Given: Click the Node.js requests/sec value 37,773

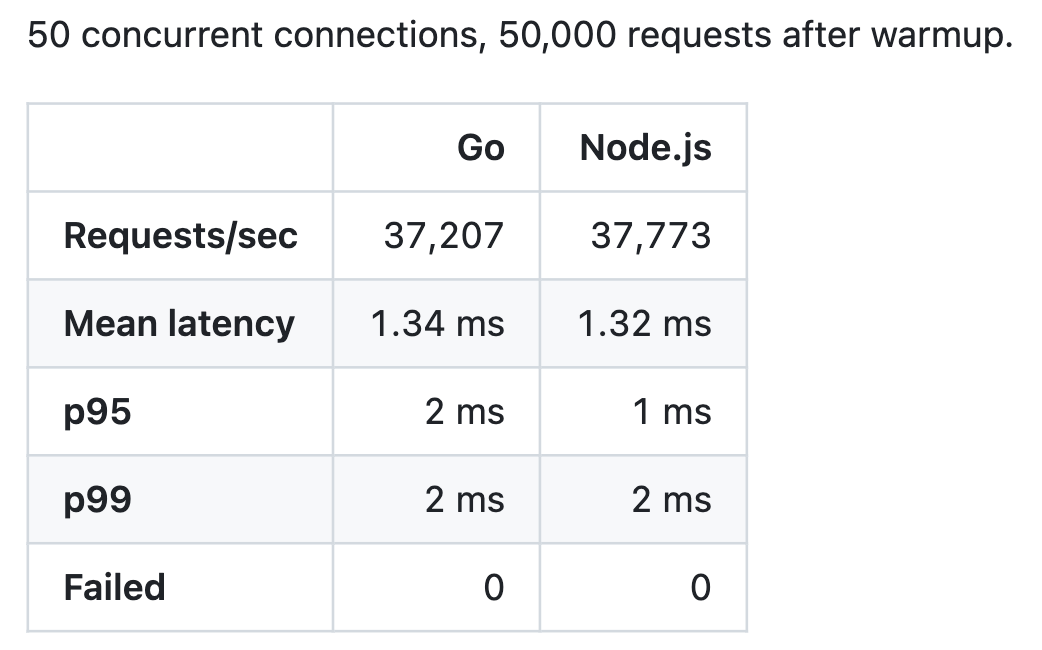Looking at the screenshot, I should pyautogui.click(x=651, y=236).
